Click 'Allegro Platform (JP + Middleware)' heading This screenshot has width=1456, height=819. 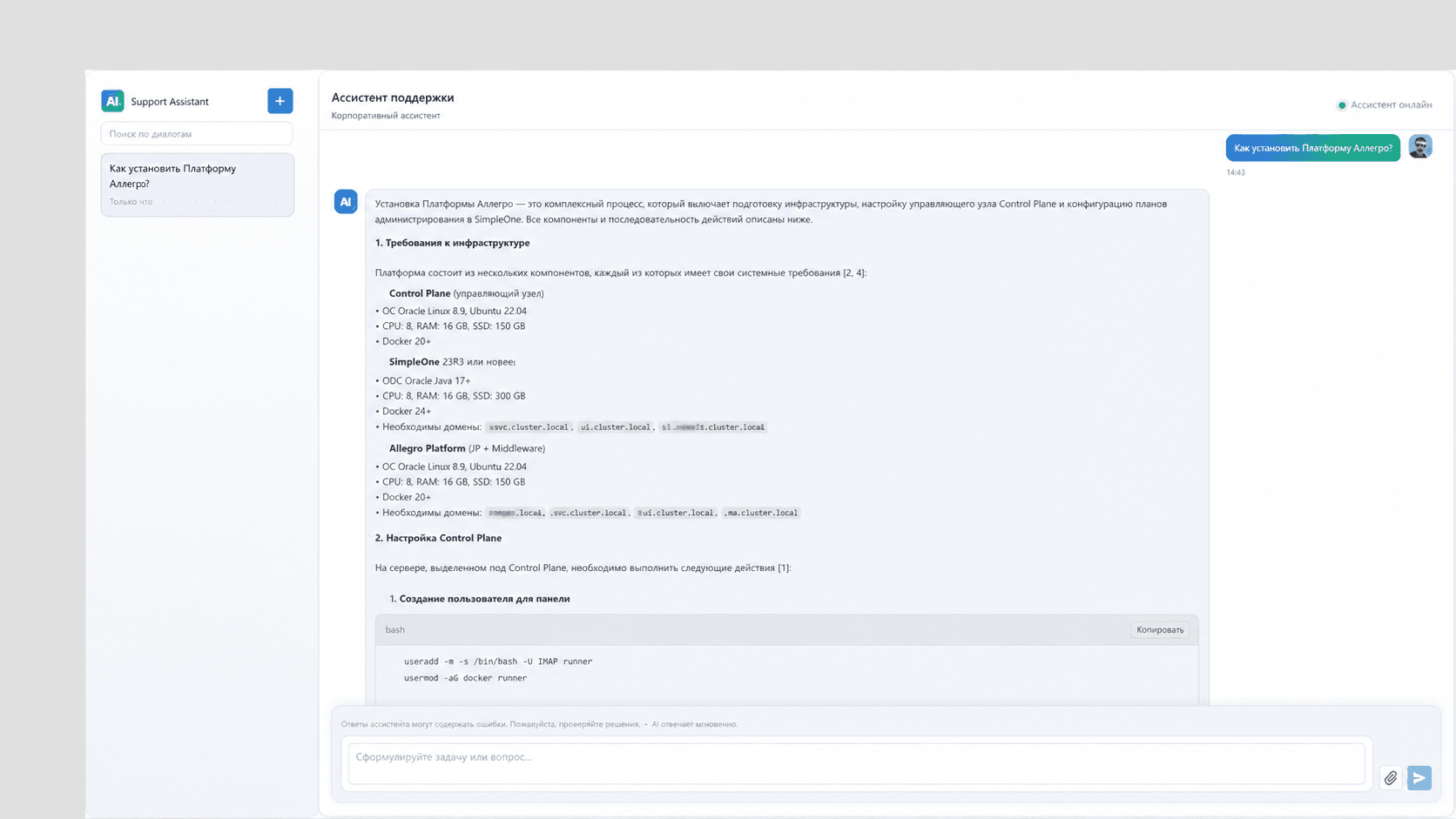coord(467,448)
